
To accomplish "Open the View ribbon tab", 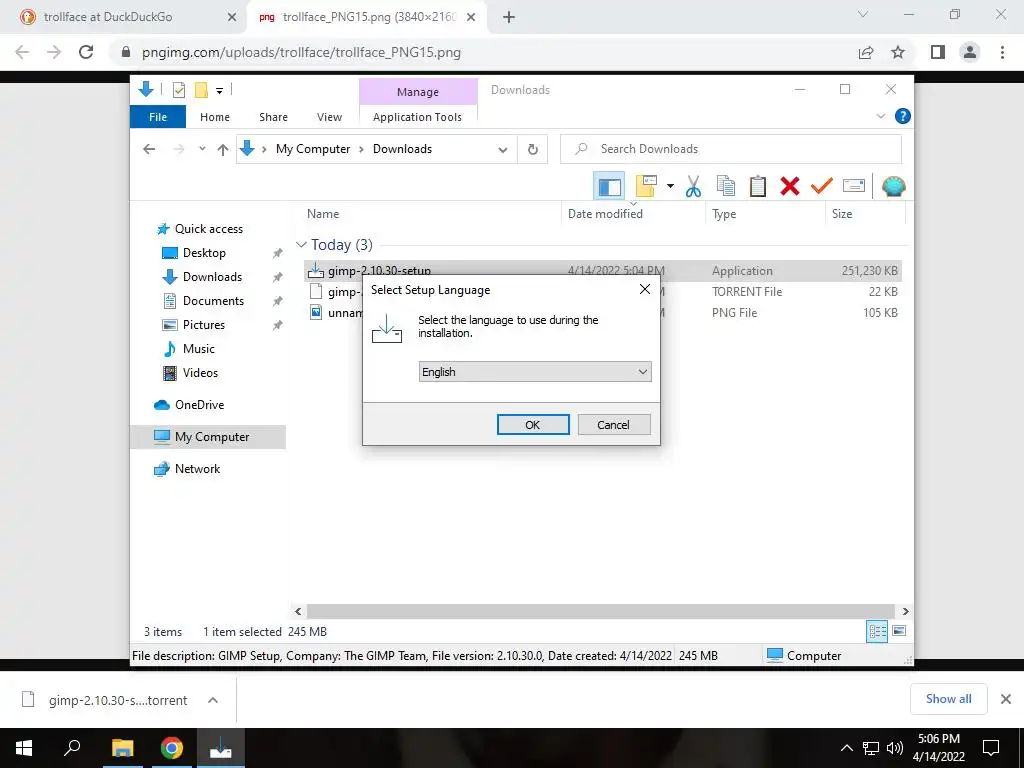I will point(329,117).
